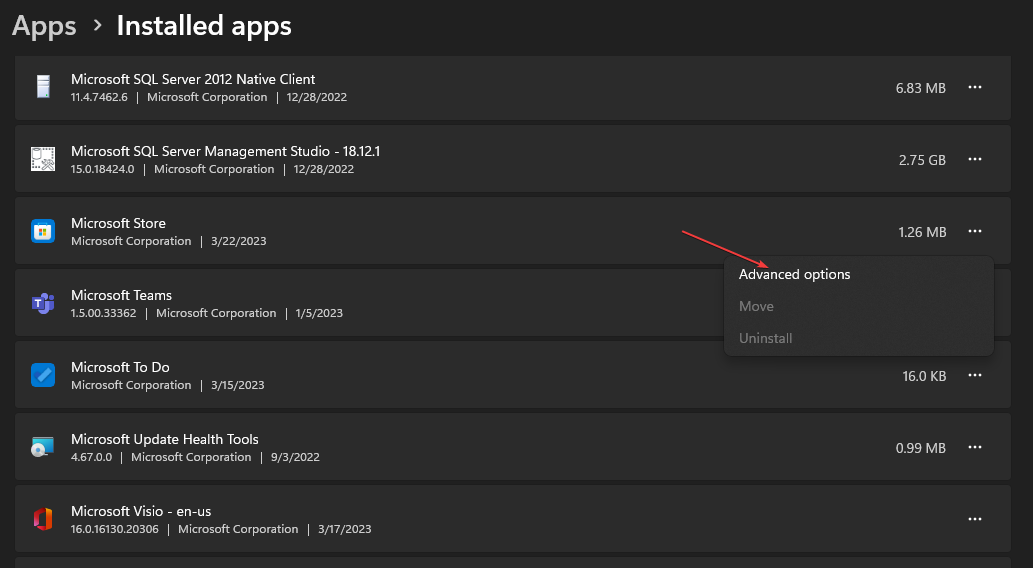Open more options for SQL Server Management Studio

point(974,159)
